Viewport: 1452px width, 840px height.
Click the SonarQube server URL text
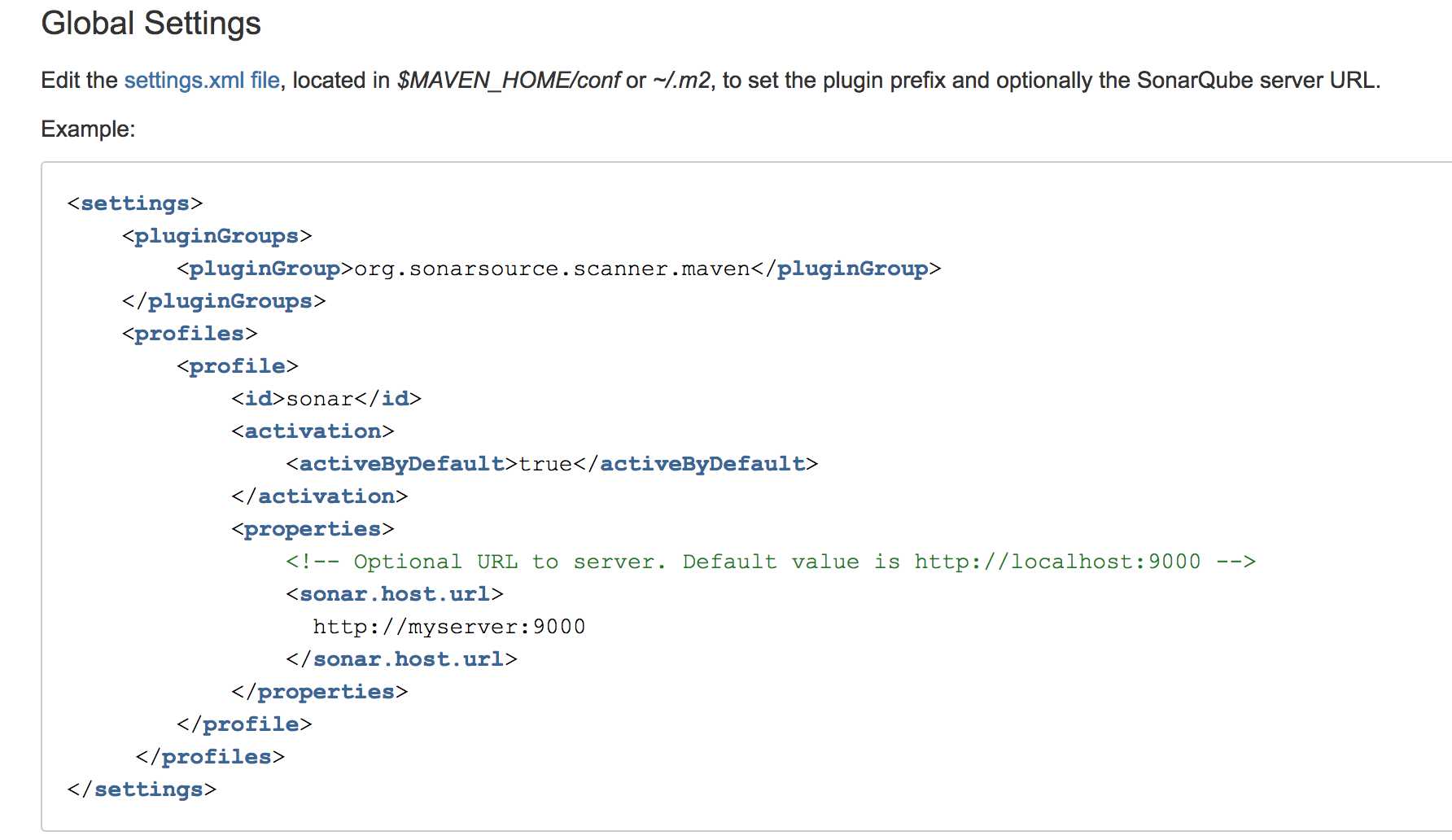click(x=1256, y=81)
